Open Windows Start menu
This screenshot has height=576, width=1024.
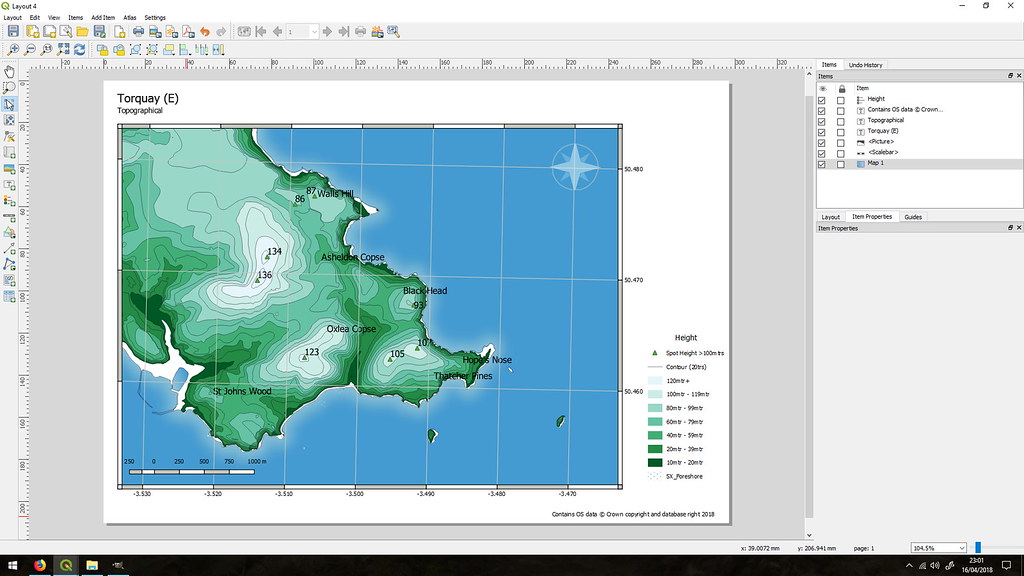point(12,565)
